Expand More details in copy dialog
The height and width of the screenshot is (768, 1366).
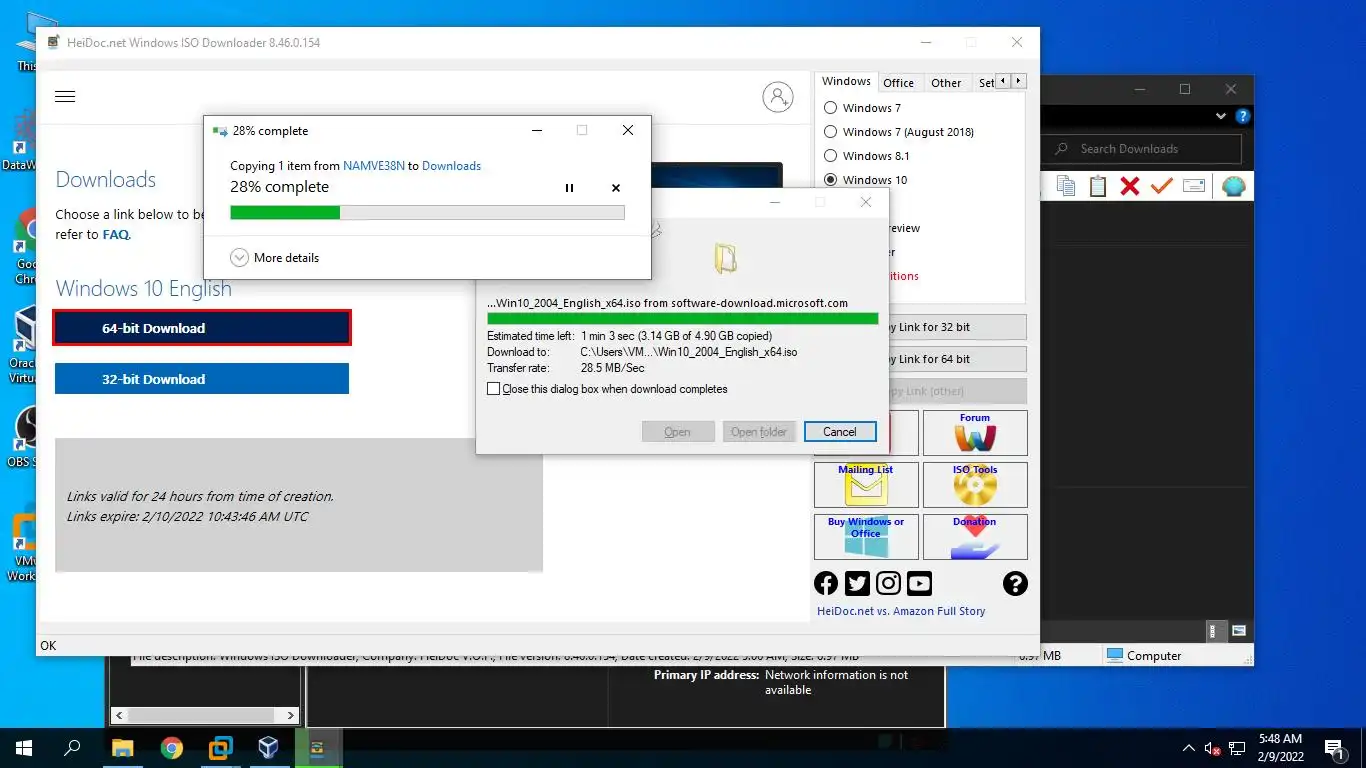[x=275, y=258]
